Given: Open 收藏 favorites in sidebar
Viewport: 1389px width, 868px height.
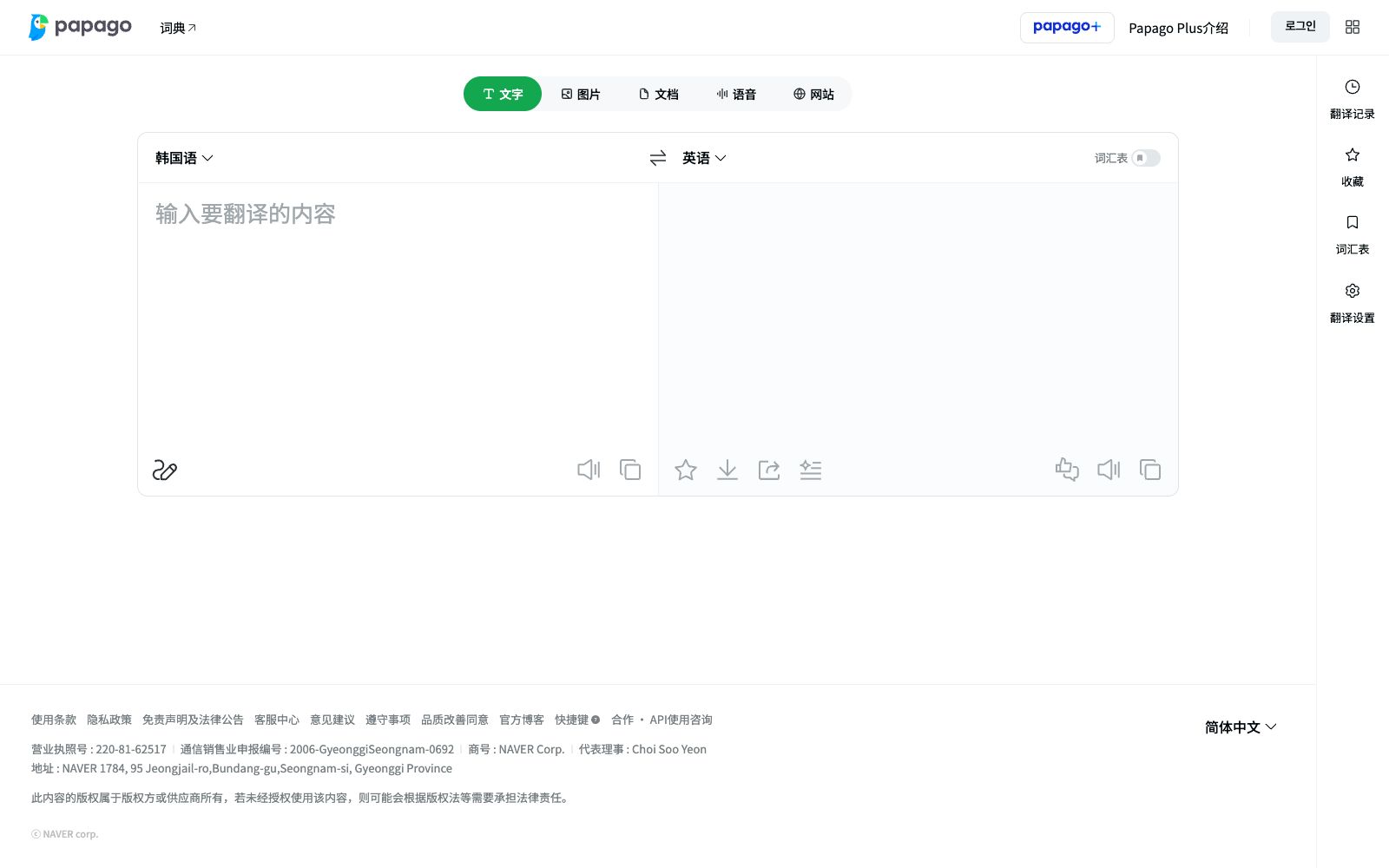Looking at the screenshot, I should [1353, 167].
